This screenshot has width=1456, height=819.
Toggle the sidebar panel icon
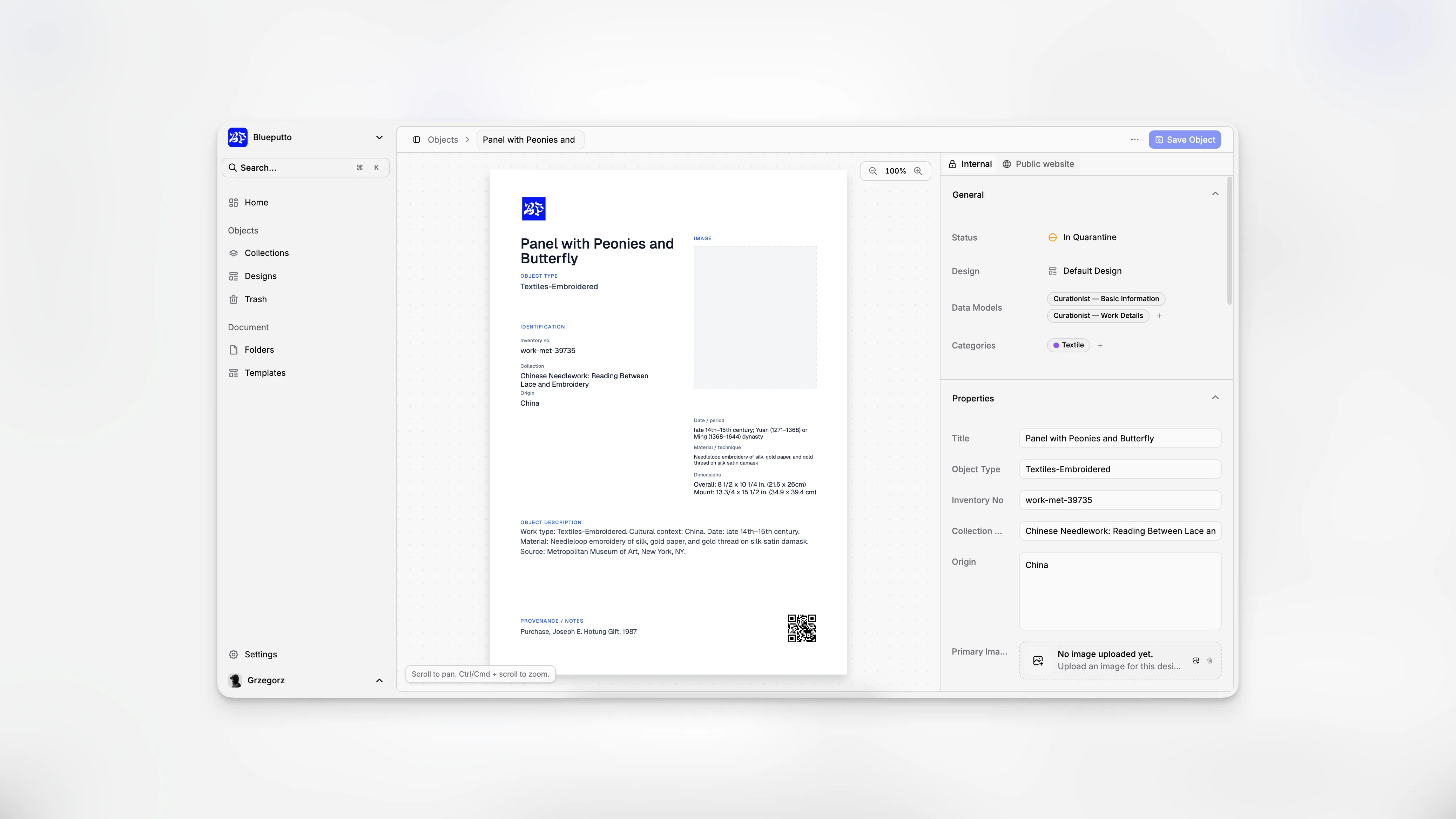[x=417, y=140]
